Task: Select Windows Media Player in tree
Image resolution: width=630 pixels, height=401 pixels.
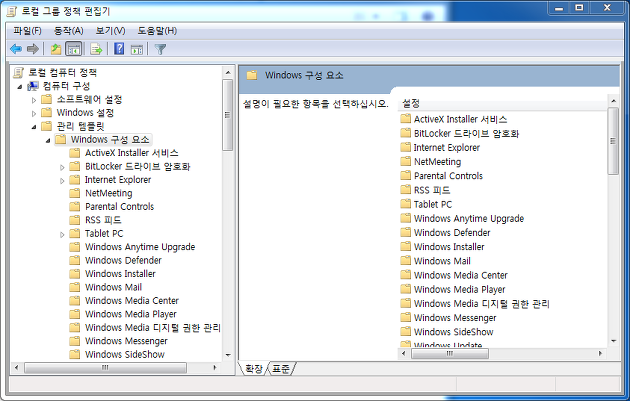Action: pos(131,314)
